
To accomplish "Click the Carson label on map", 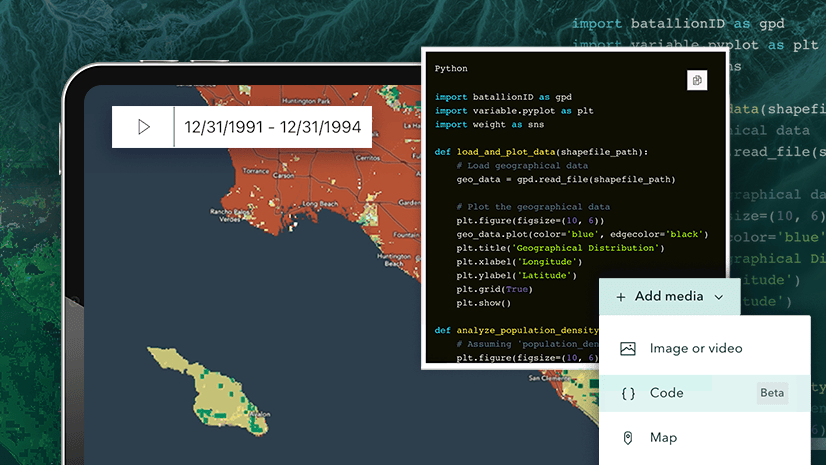I will 283,175.
